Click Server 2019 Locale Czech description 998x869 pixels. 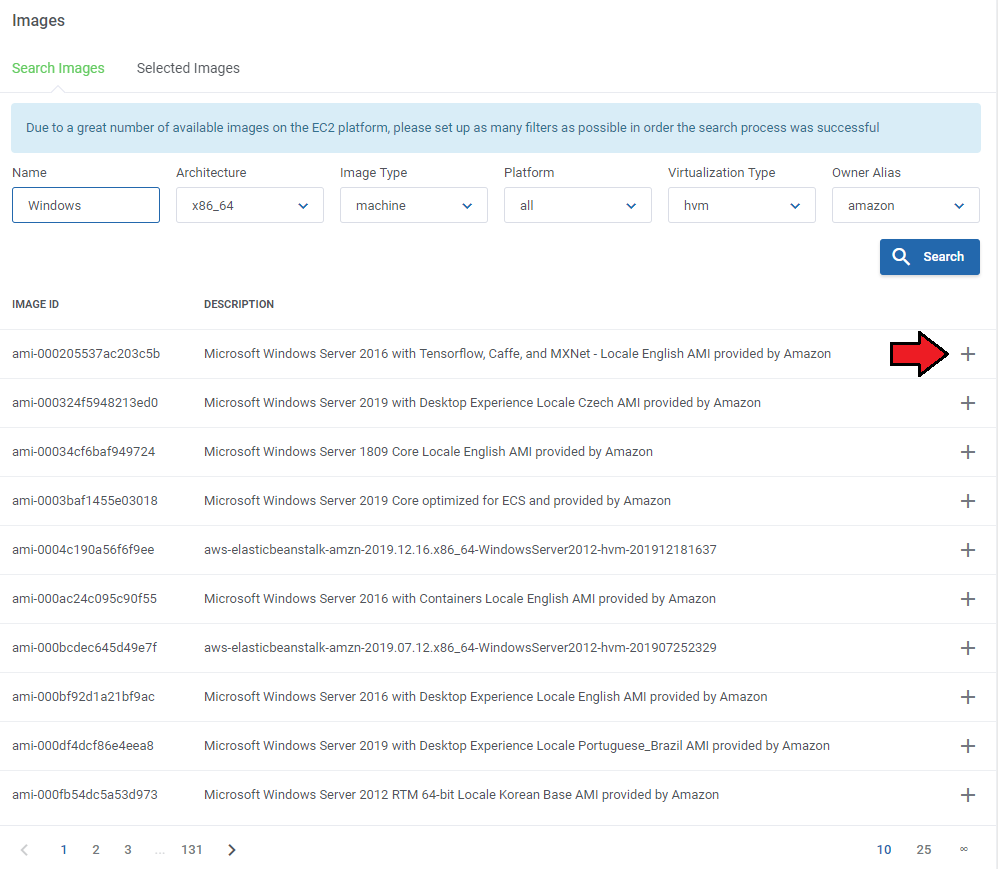click(x=482, y=403)
